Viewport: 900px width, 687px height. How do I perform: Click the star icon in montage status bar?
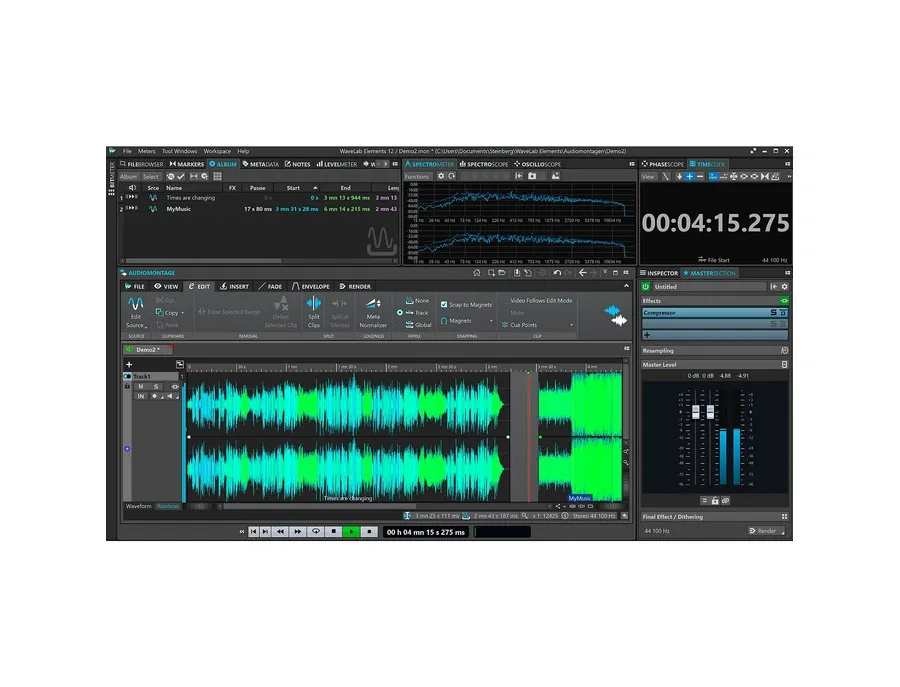624,515
